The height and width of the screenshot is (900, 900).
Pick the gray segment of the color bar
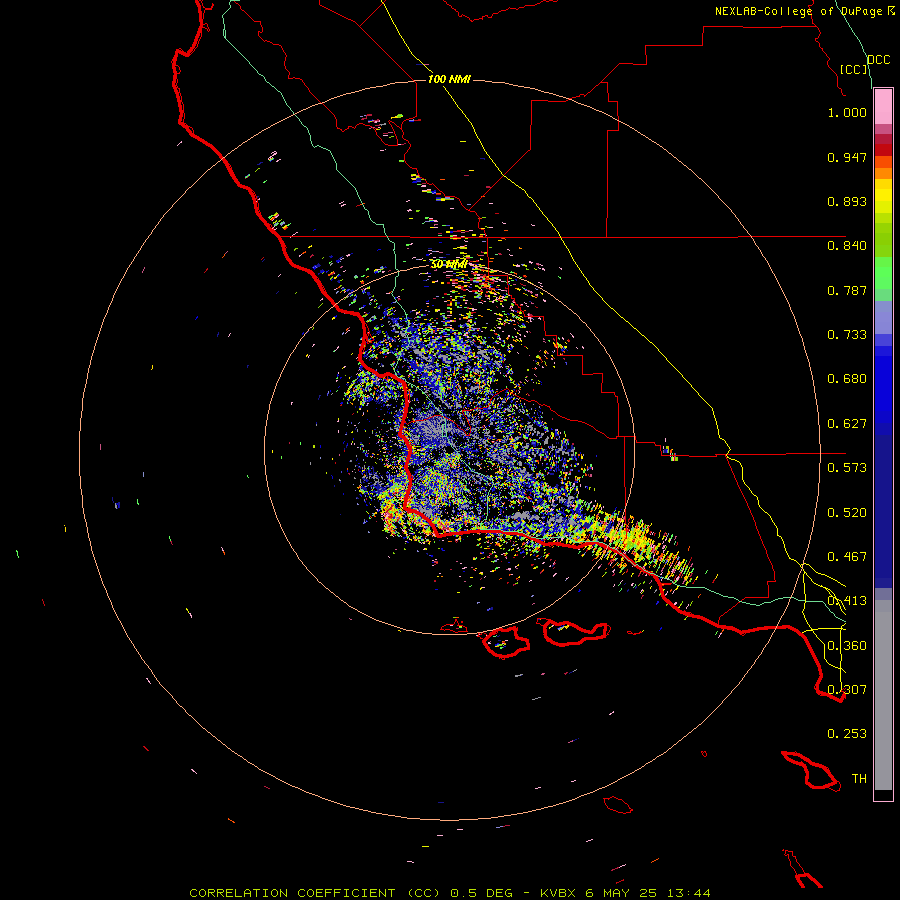pos(883,695)
